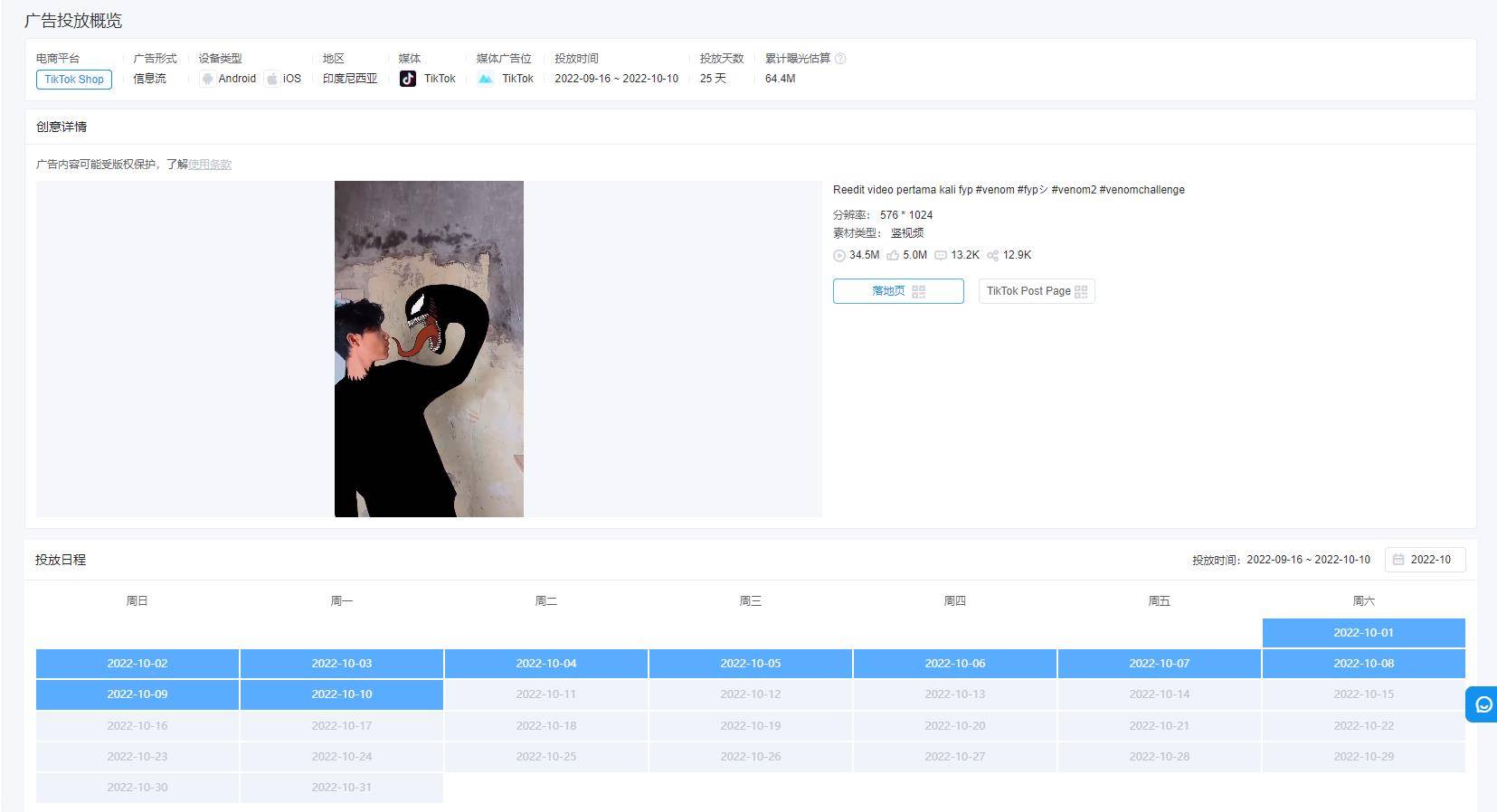Click the TikTok ad placement icon
Viewport: 1497px width, 812px height.
coord(486,79)
